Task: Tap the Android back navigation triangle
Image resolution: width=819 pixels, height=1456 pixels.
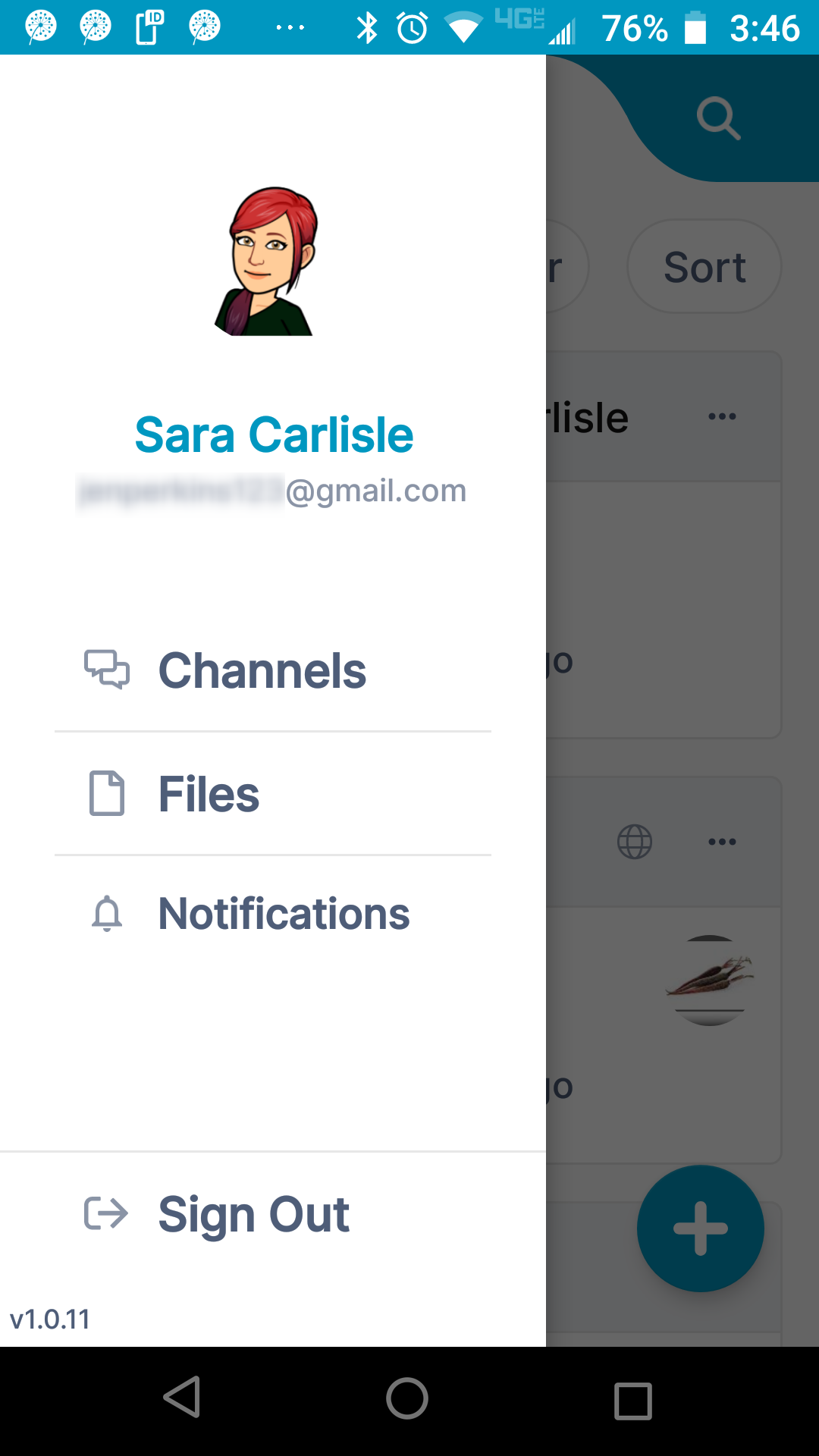Action: pyautogui.click(x=183, y=1398)
